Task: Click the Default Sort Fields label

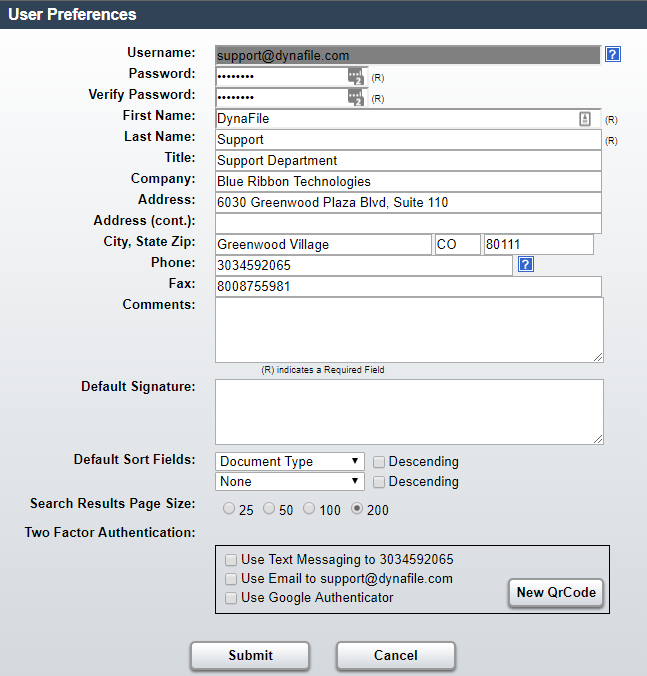Action: (134, 460)
